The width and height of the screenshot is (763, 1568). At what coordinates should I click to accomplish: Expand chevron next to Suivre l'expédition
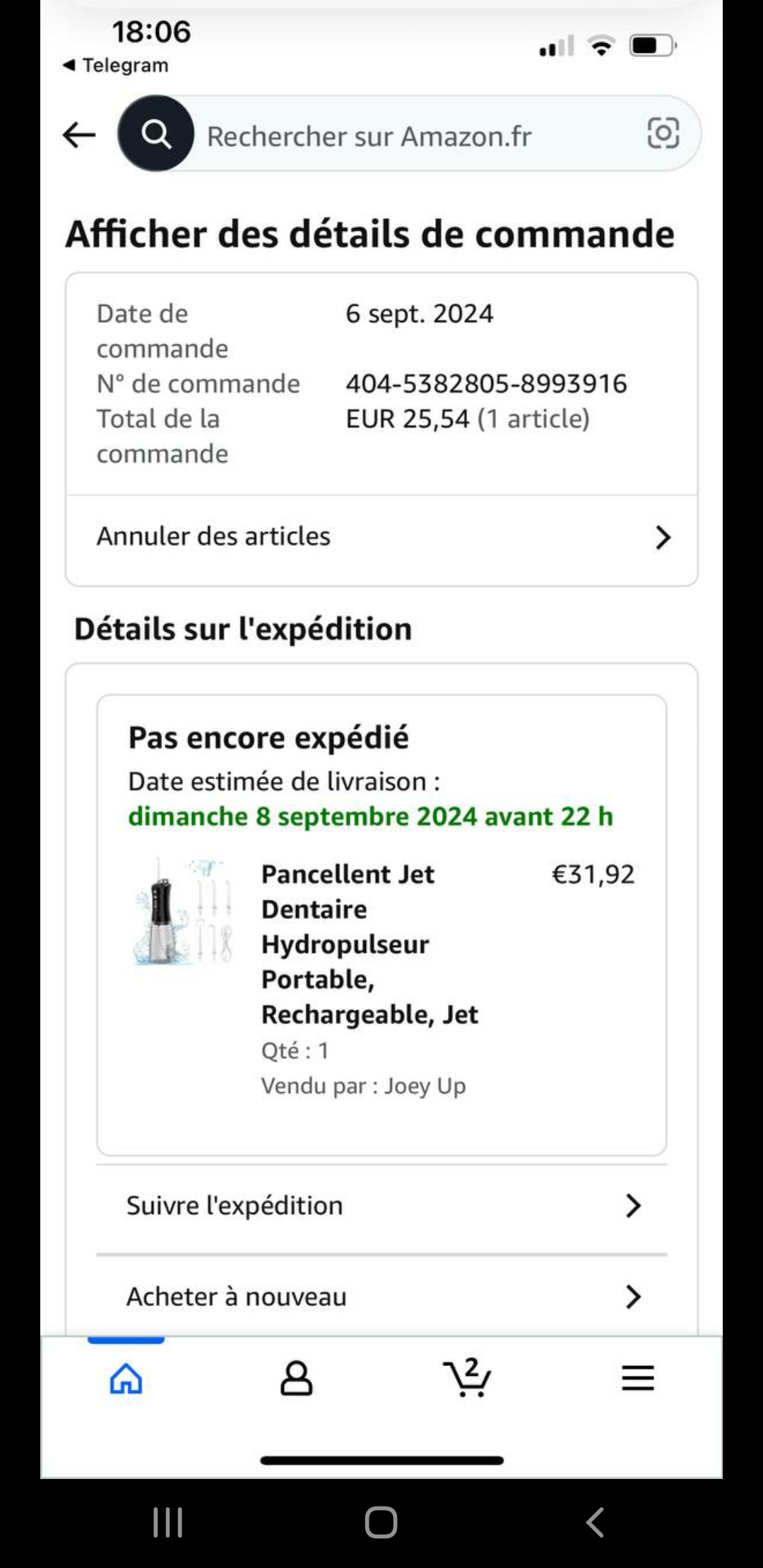634,1206
